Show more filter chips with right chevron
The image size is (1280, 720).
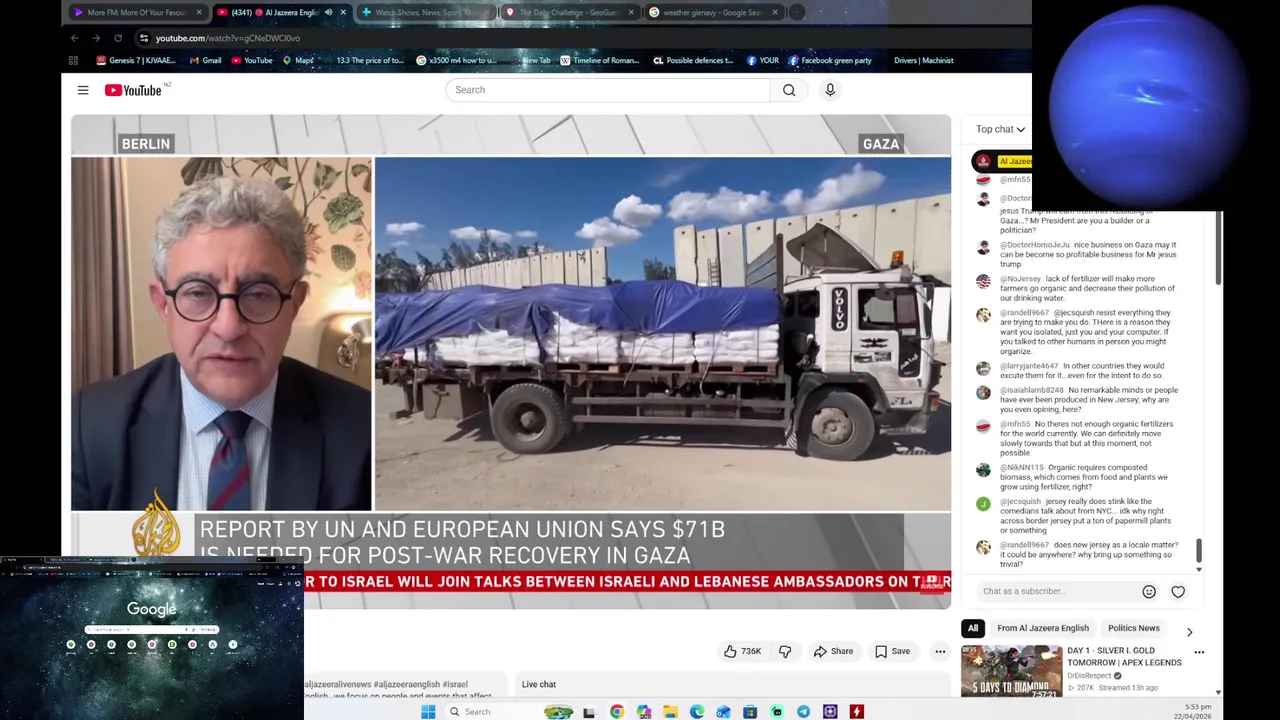click(1189, 632)
